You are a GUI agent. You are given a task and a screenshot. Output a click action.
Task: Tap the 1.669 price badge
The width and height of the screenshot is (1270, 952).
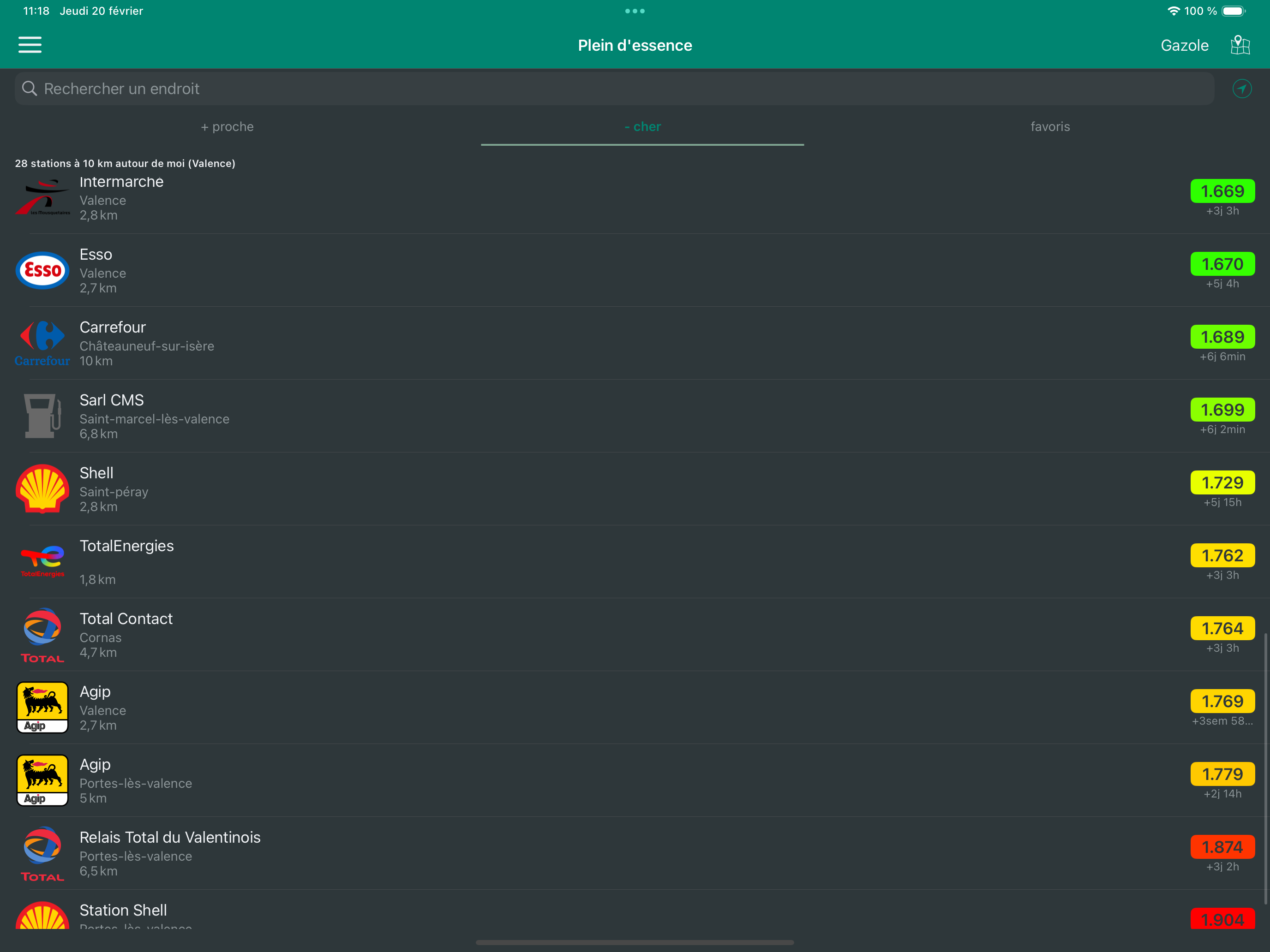coord(1222,191)
